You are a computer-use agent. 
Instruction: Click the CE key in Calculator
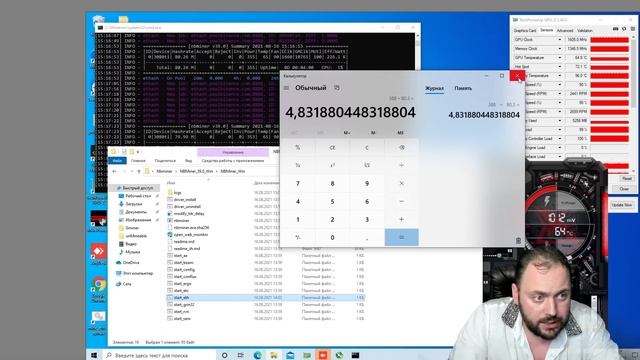point(332,147)
